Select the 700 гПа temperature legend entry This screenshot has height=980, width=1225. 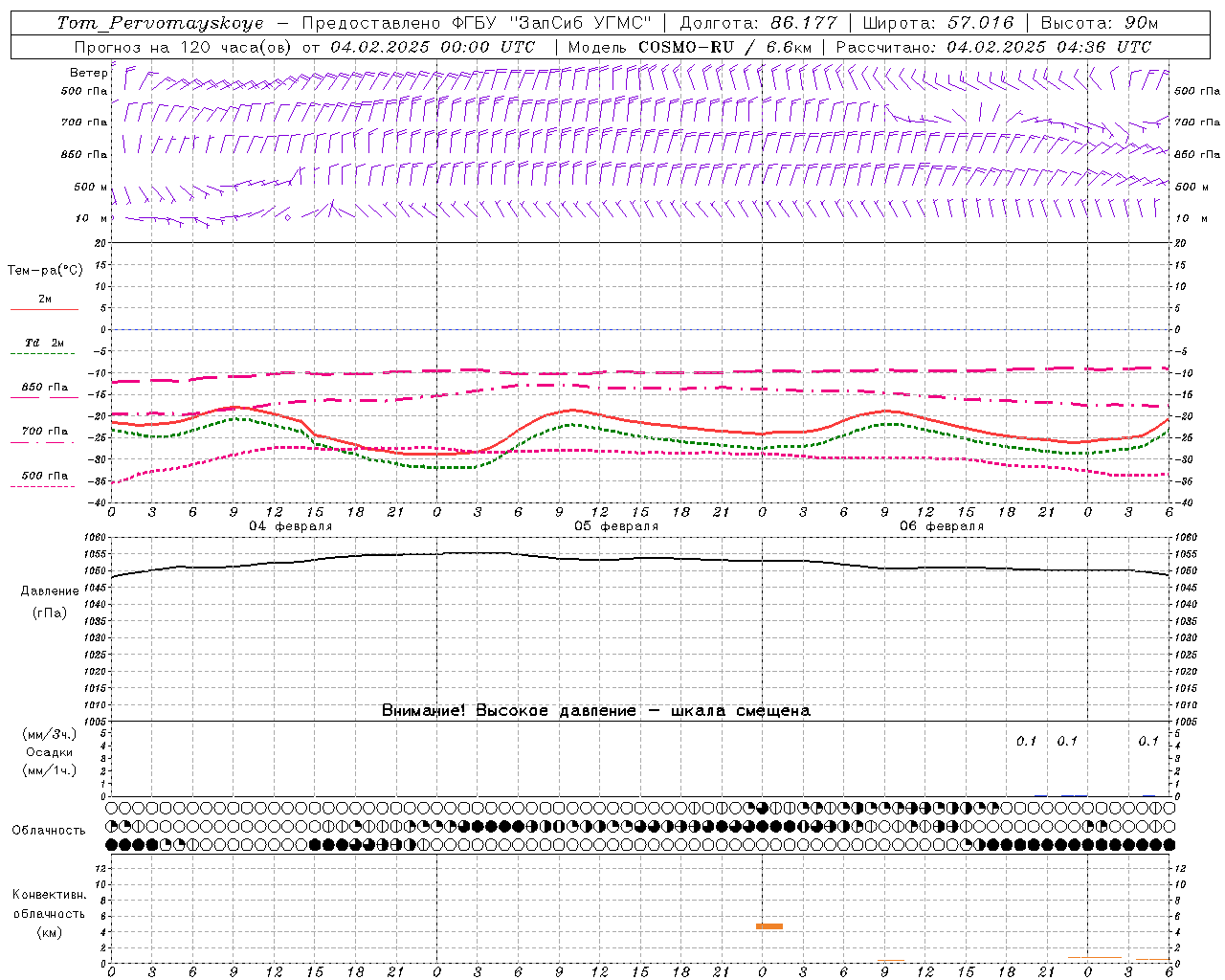click(x=44, y=434)
